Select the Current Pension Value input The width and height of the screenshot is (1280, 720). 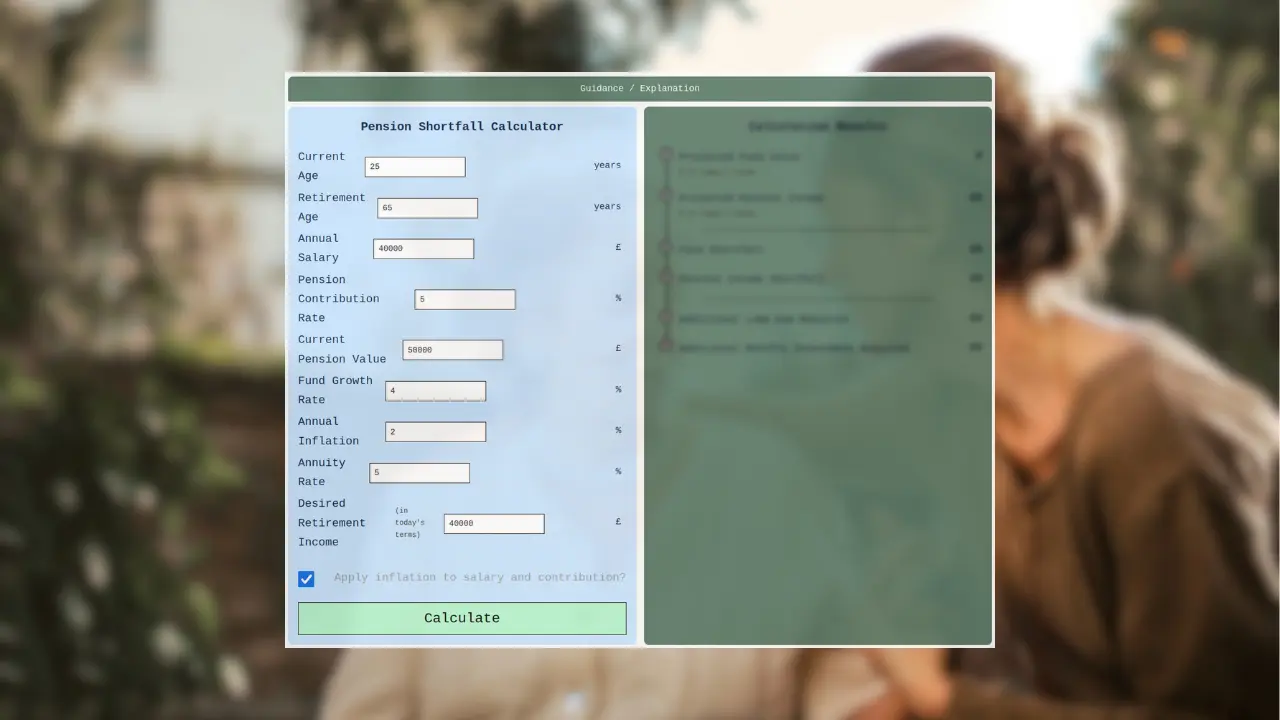(x=453, y=350)
